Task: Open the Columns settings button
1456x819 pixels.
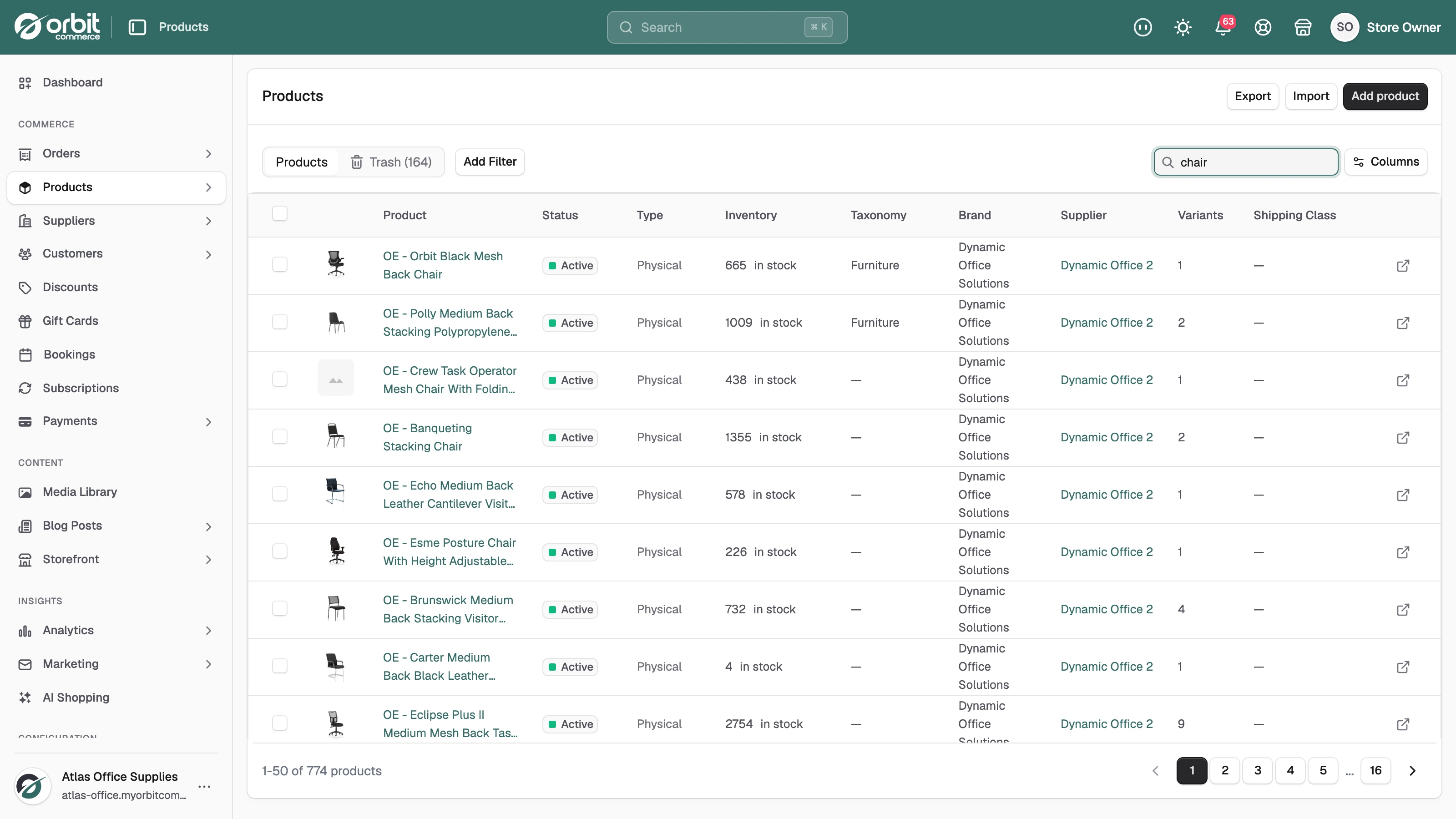Action: (x=1386, y=162)
